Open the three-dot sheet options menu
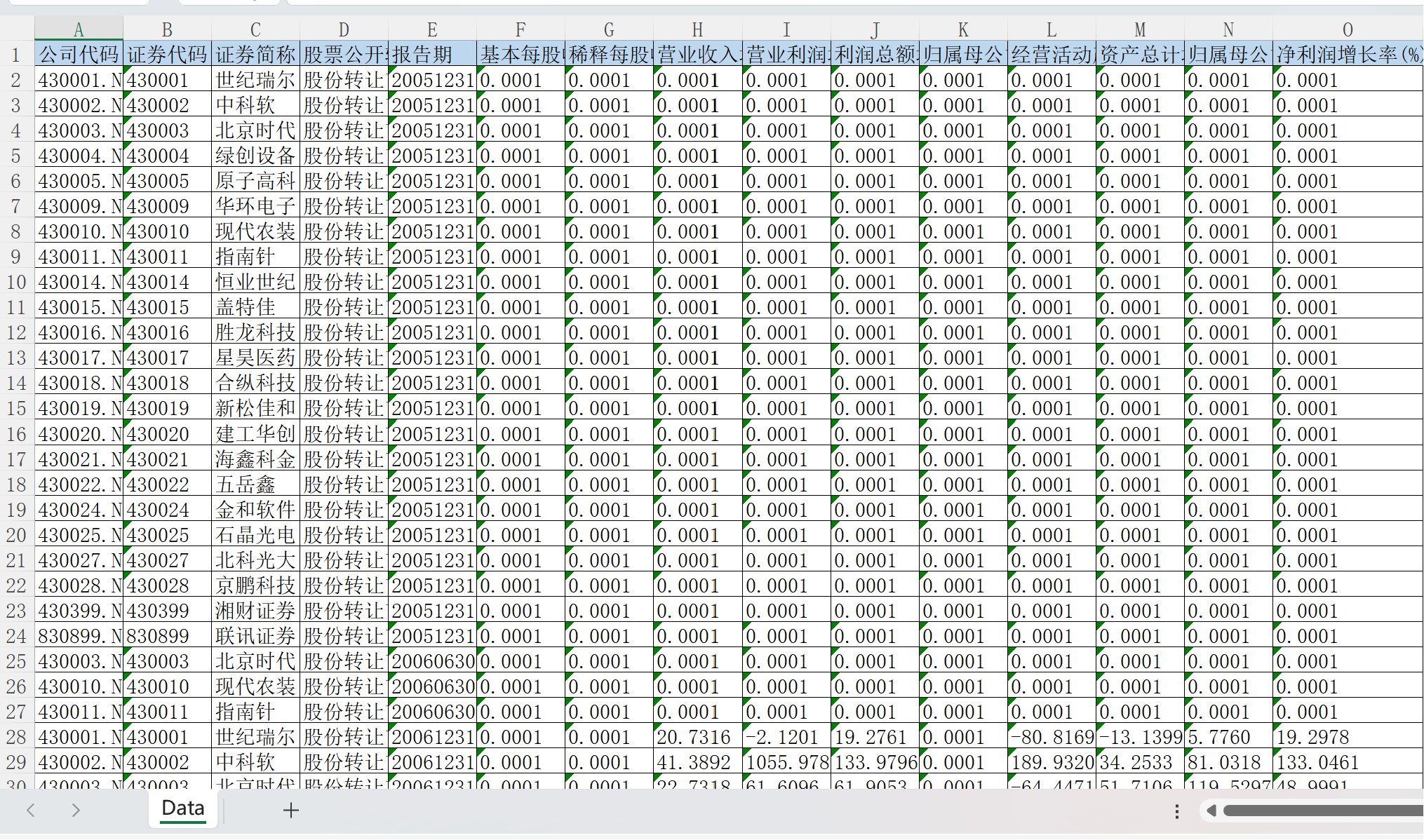The width and height of the screenshot is (1424, 840). click(1176, 811)
